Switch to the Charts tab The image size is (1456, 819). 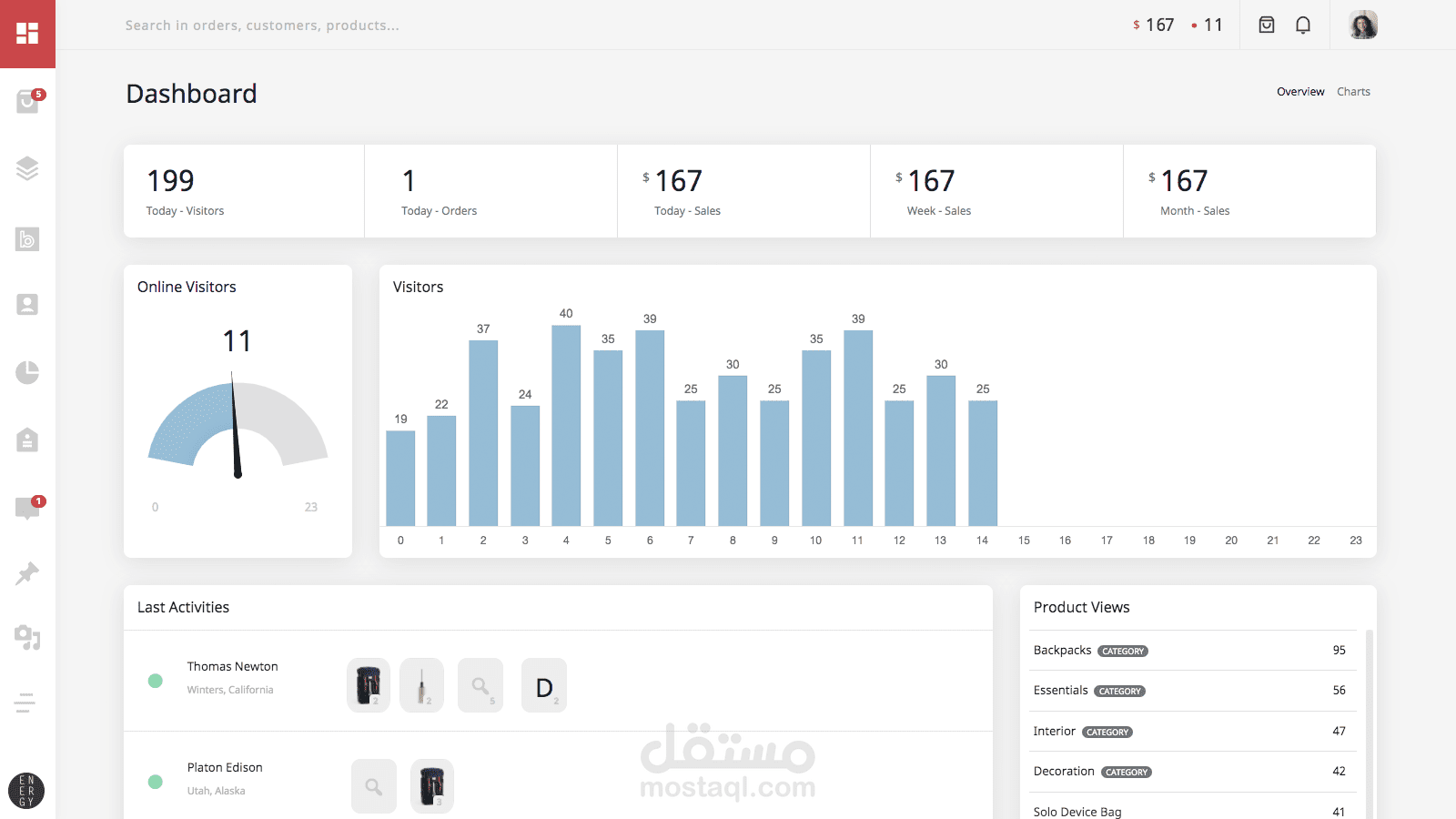coord(1353,92)
